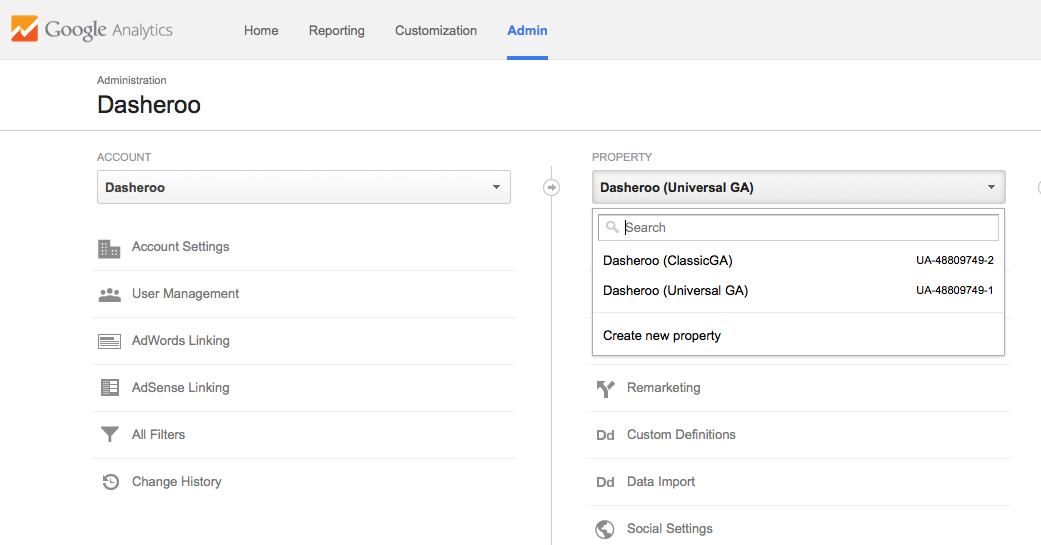Switch to the Customization tab
The height and width of the screenshot is (545, 1041).
click(436, 31)
